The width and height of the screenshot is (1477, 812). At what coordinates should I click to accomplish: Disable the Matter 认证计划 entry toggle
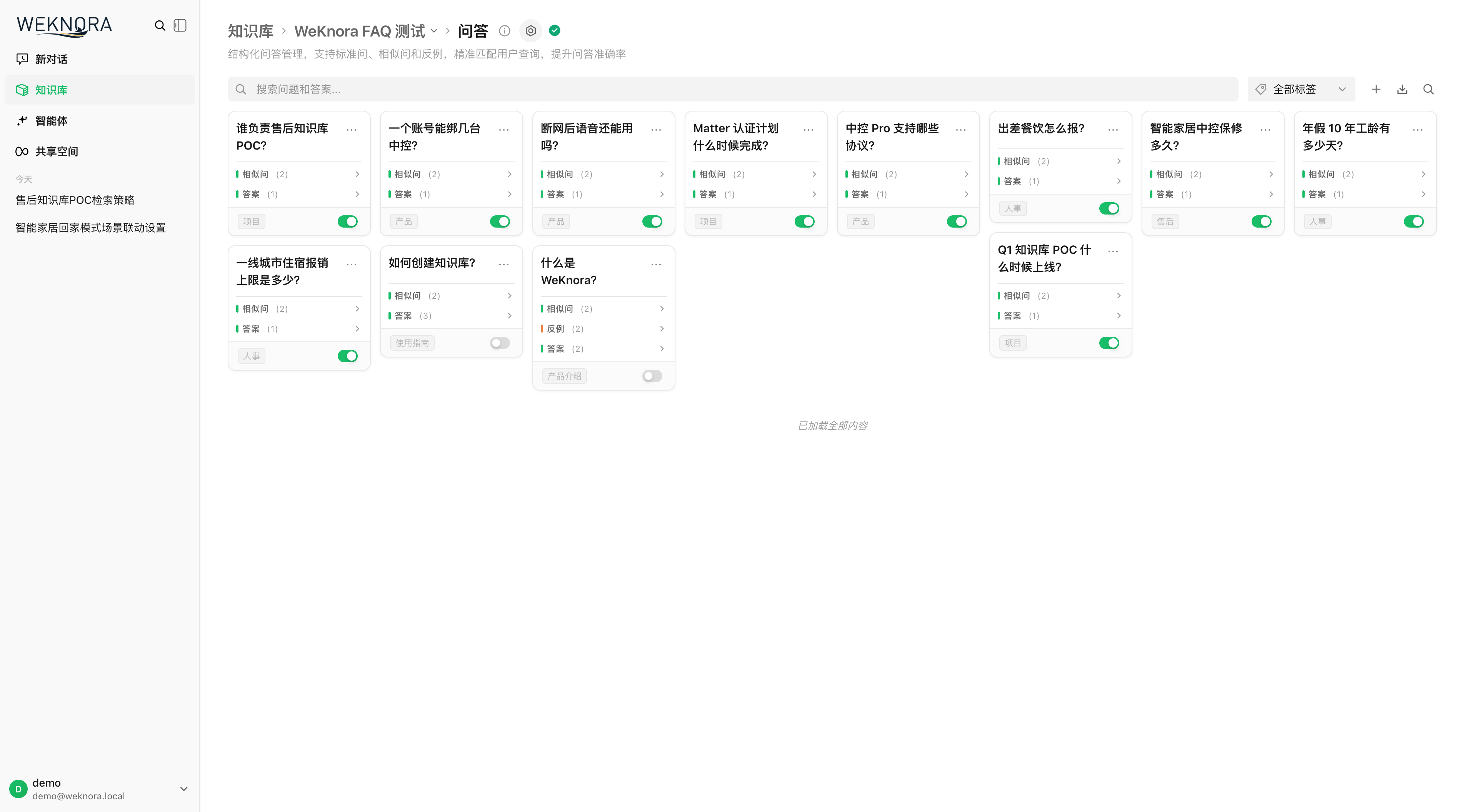tap(804, 222)
